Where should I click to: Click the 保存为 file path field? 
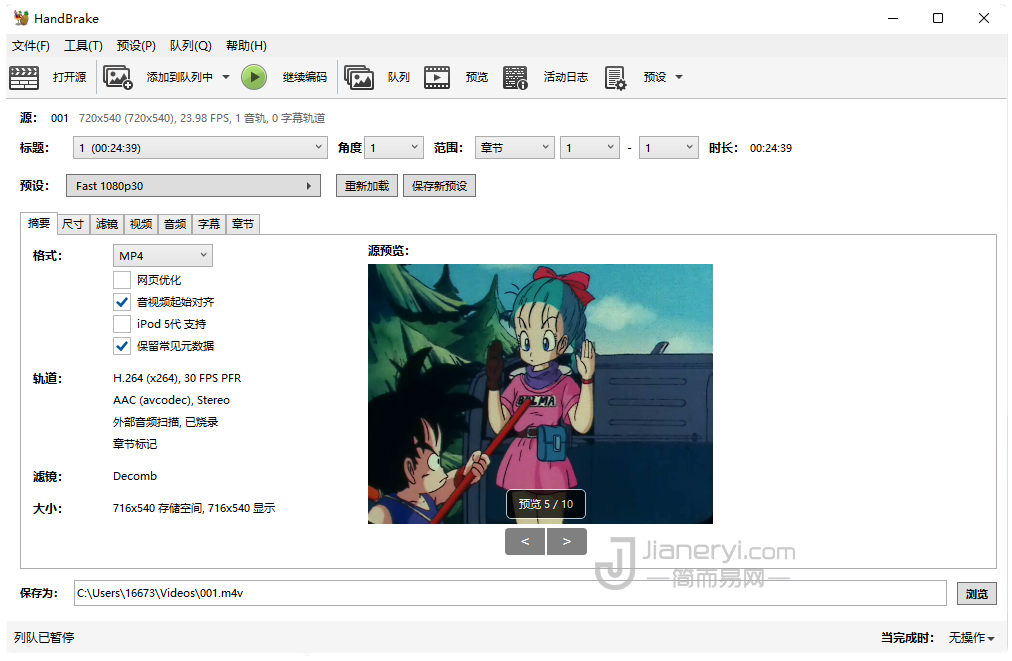[510, 593]
